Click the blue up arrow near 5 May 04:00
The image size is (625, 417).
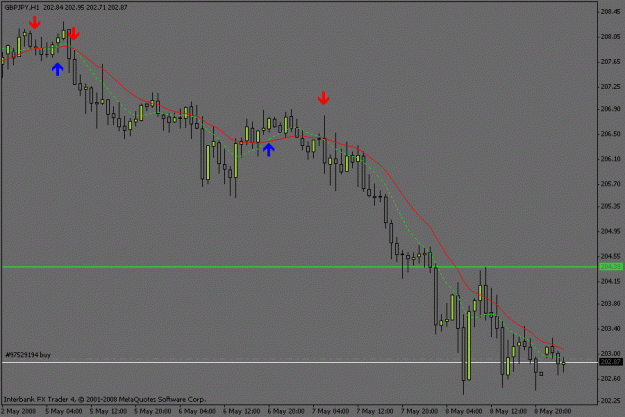tap(57, 69)
